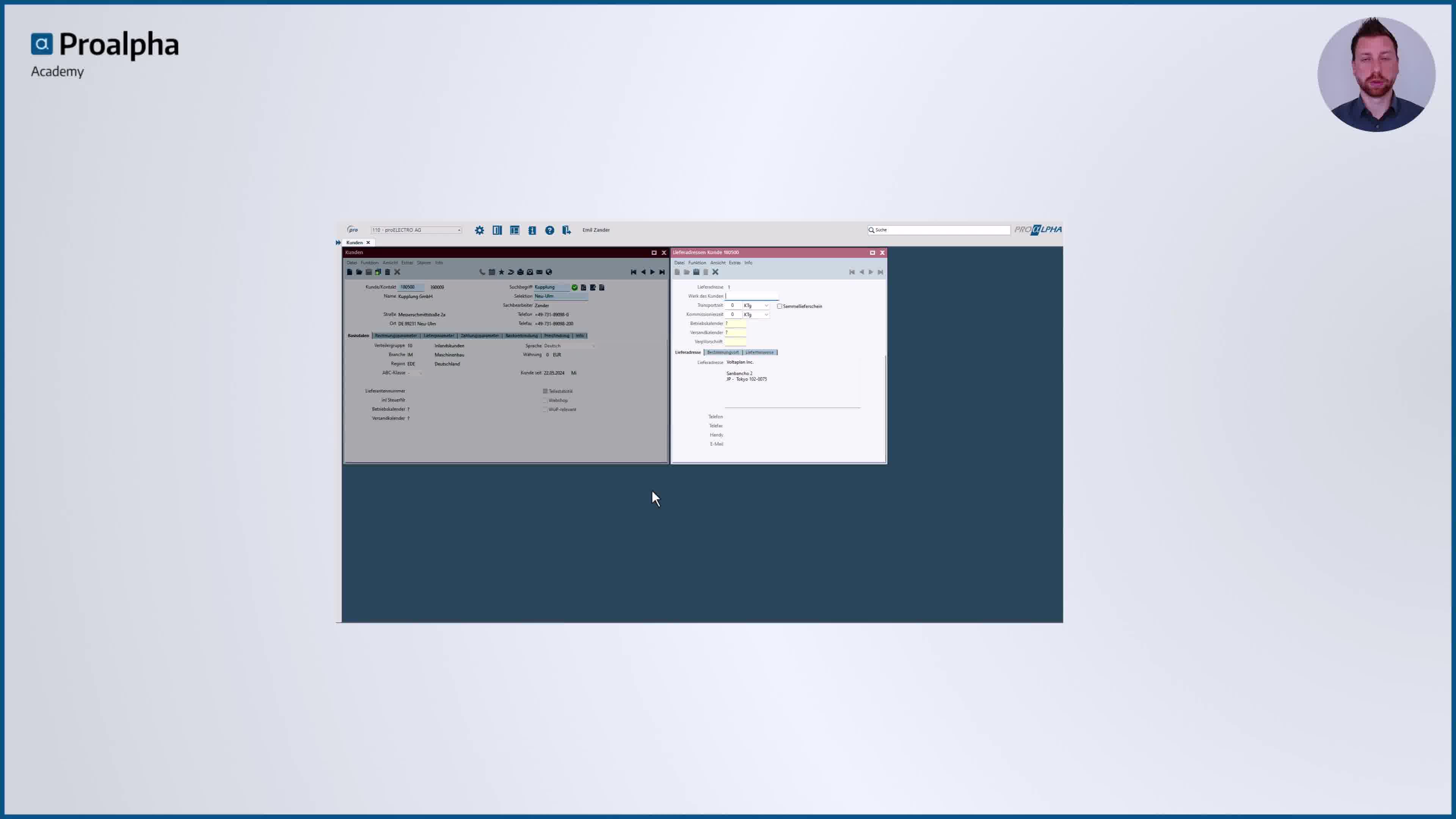Click the new document icon in Kunden window
This screenshot has height=819, width=1456.
349,272
